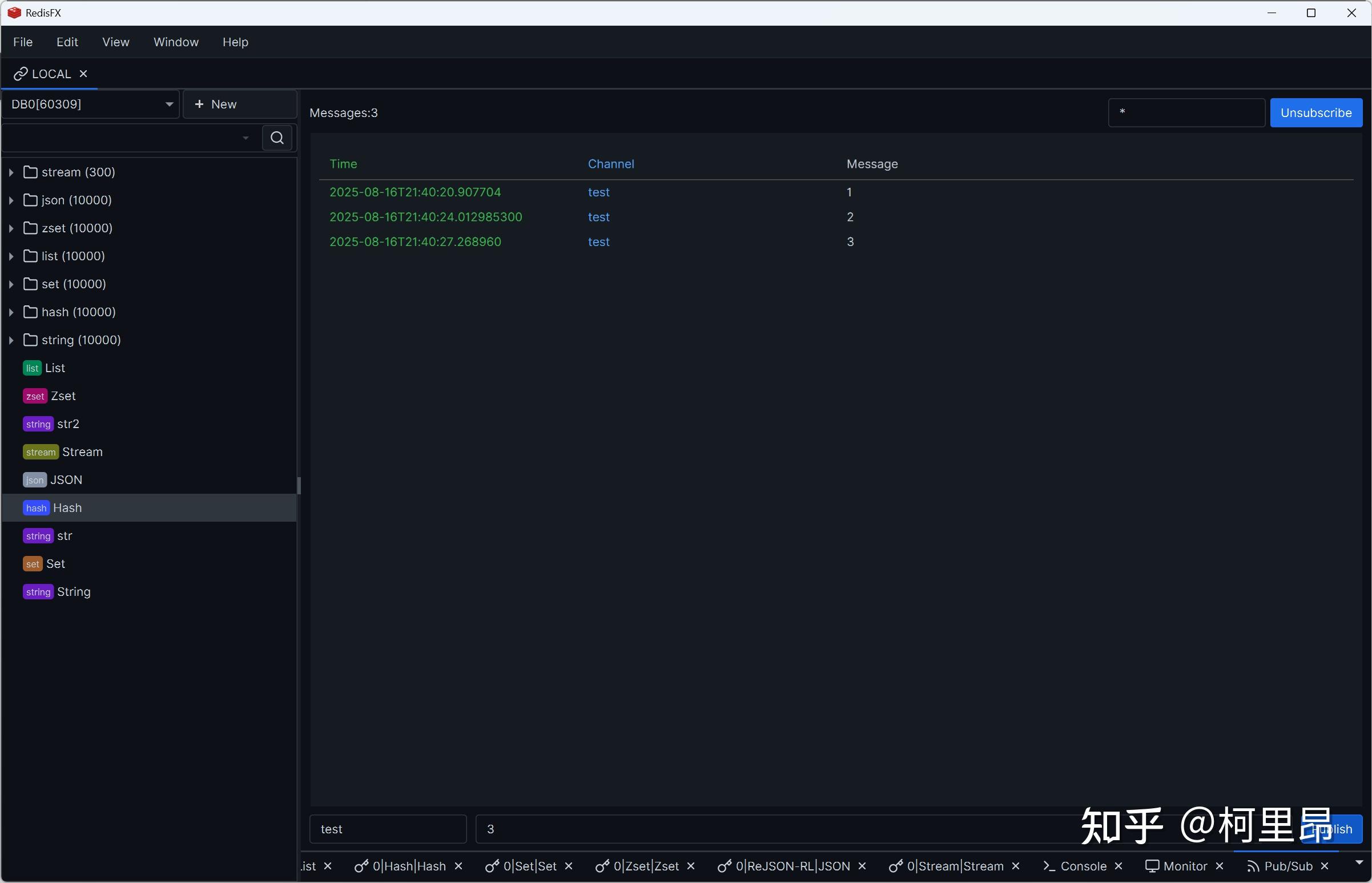
Task: Click the sidebar splitter handle
Action: pos(299,485)
